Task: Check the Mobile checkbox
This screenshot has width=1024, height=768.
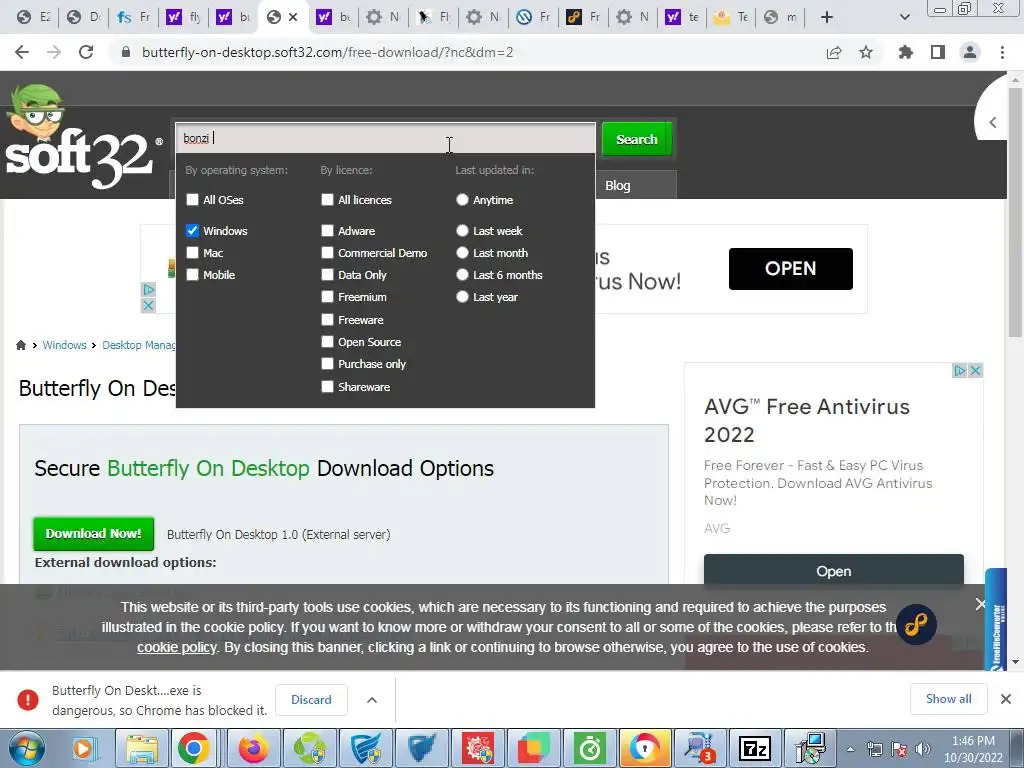Action: coord(193,275)
